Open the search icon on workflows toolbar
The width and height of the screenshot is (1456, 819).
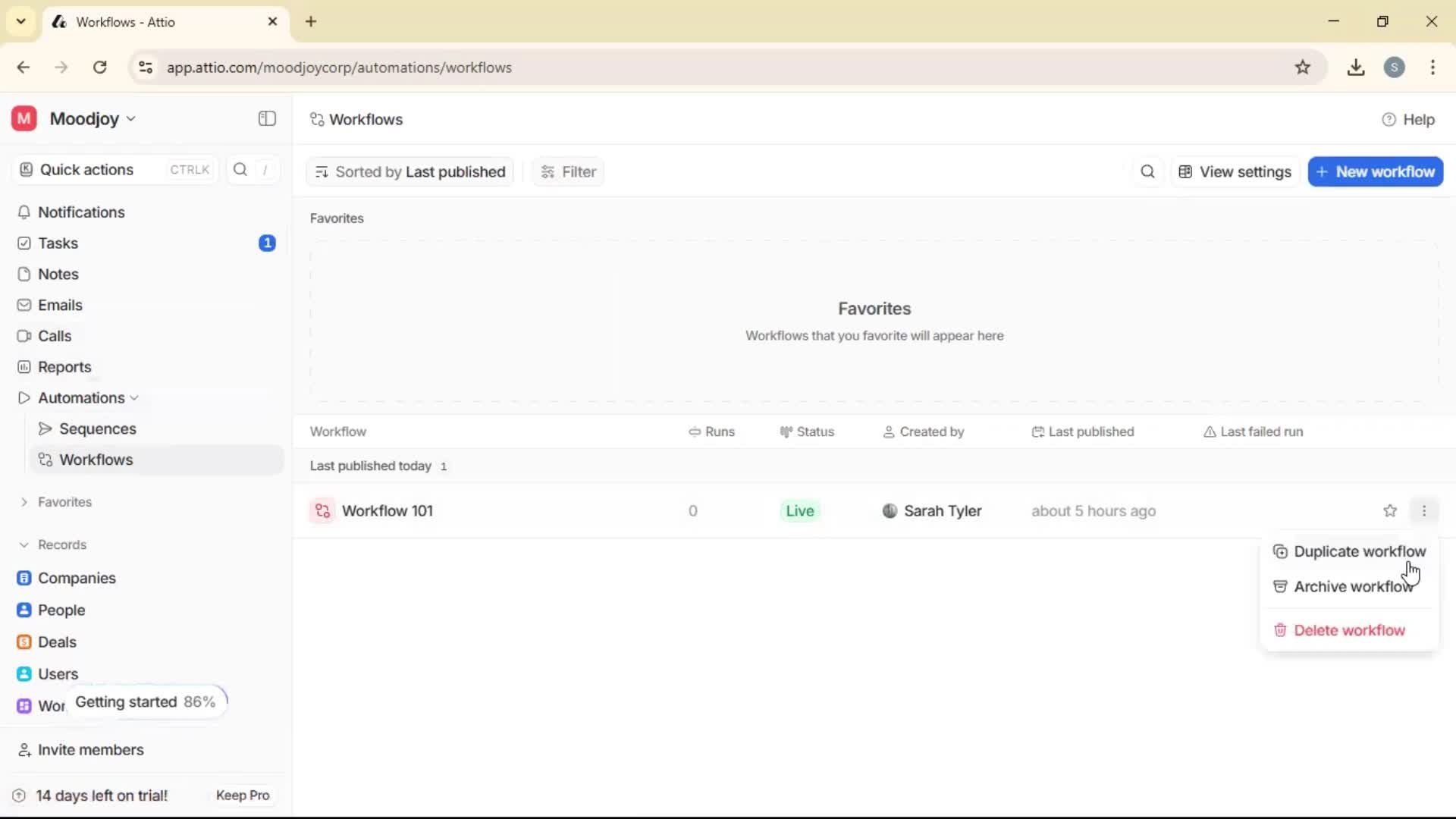[x=1147, y=171]
